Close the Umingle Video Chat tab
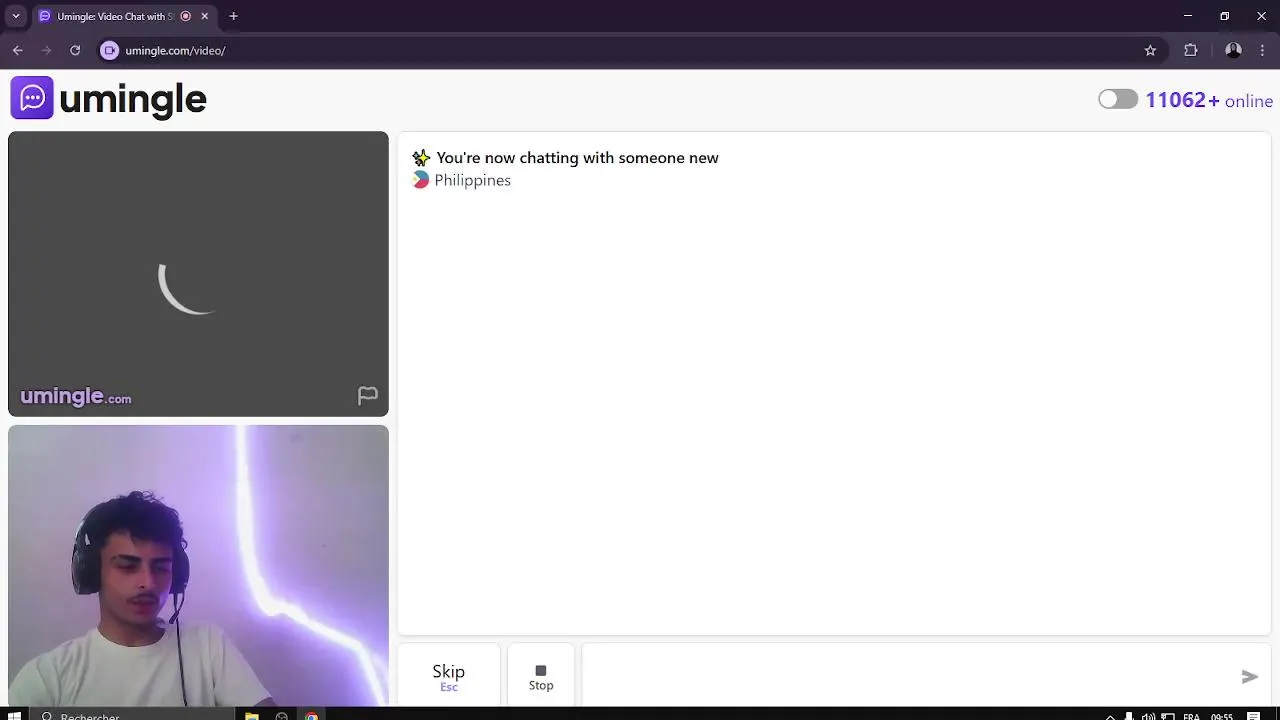 tap(205, 16)
